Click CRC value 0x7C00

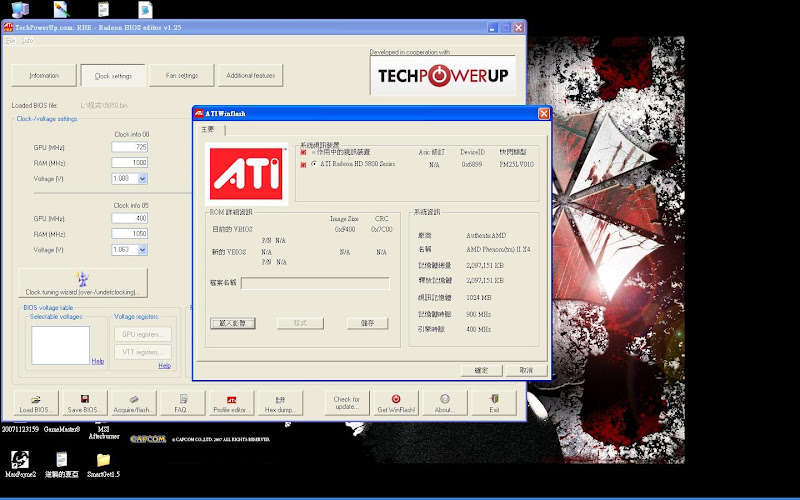pos(382,230)
